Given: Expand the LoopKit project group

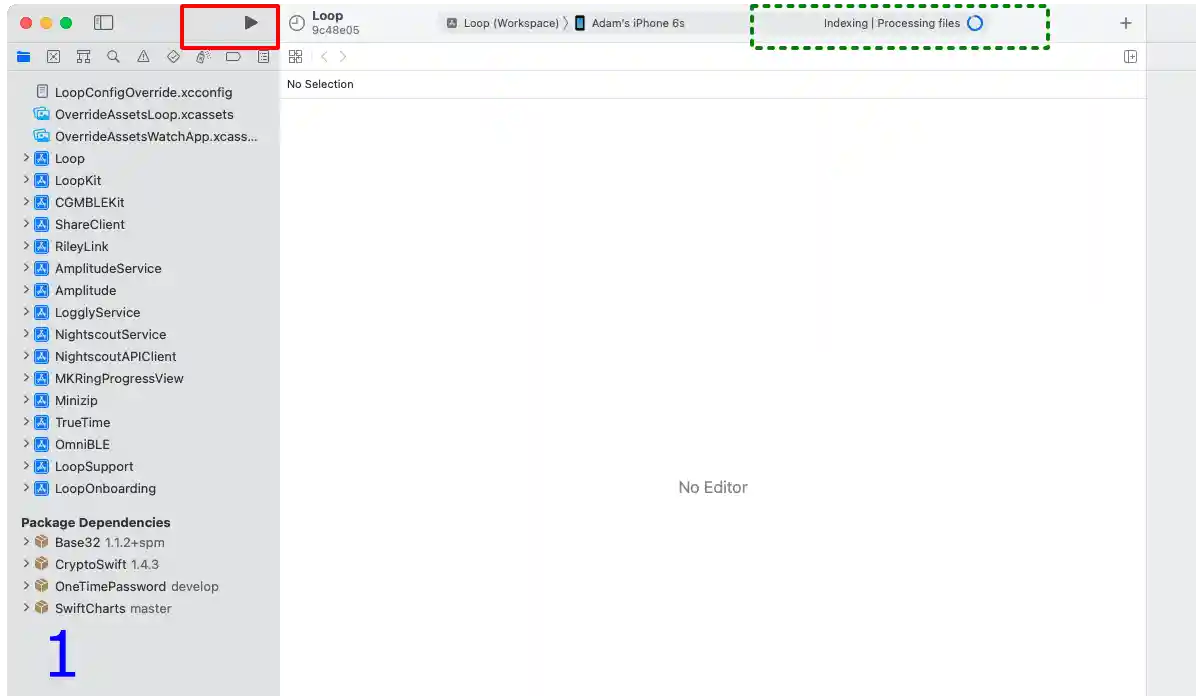Looking at the screenshot, I should point(25,180).
